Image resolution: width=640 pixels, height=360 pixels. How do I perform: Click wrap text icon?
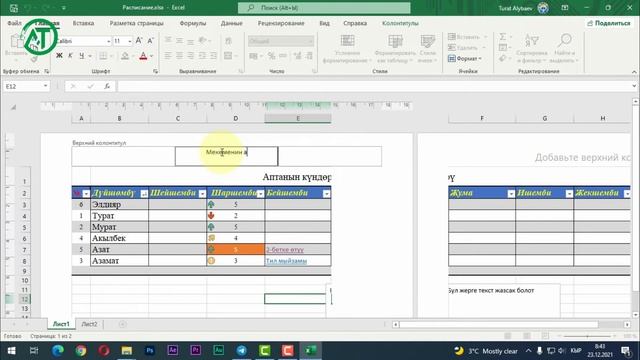coord(228,40)
